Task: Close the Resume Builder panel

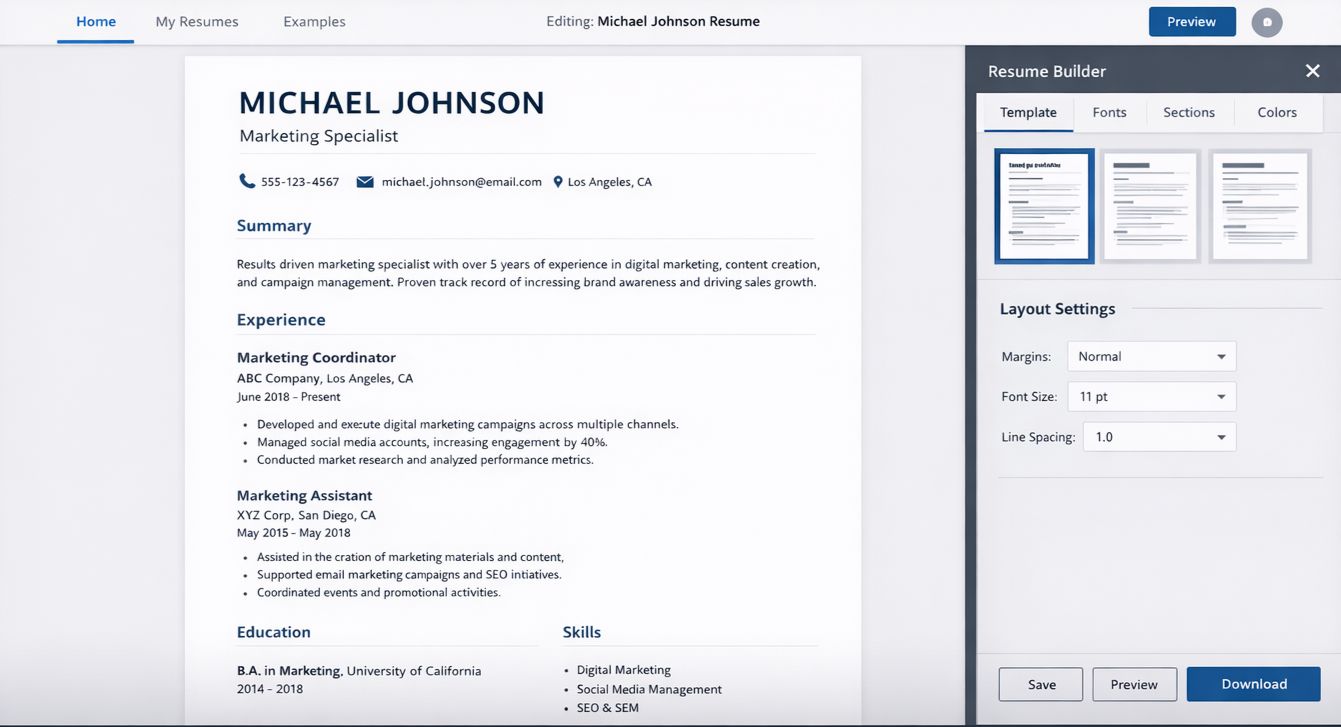Action: coord(1312,71)
